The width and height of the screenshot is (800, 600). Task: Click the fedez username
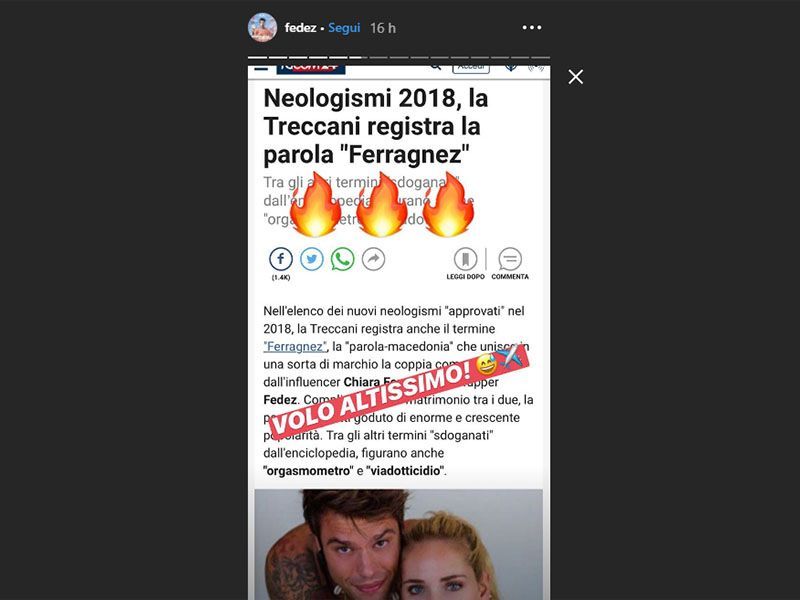pyautogui.click(x=301, y=28)
